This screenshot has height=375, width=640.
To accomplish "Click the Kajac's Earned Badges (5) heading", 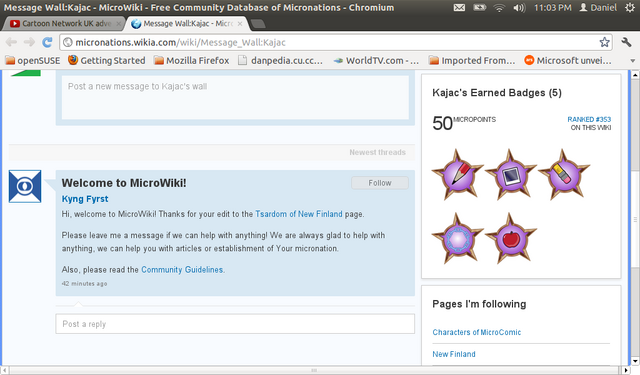I will point(497,93).
